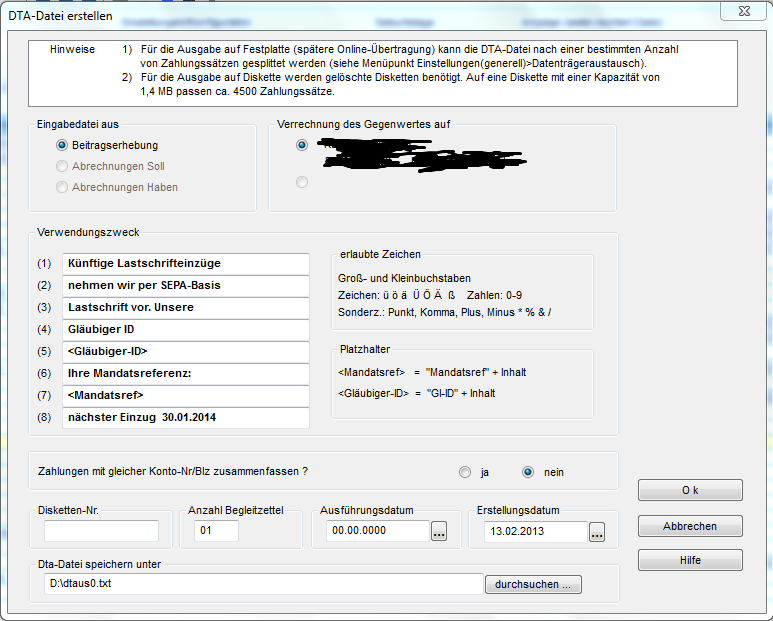Close the DTA-Datei erstellen dialog
The width and height of the screenshot is (773, 621).
746,10
